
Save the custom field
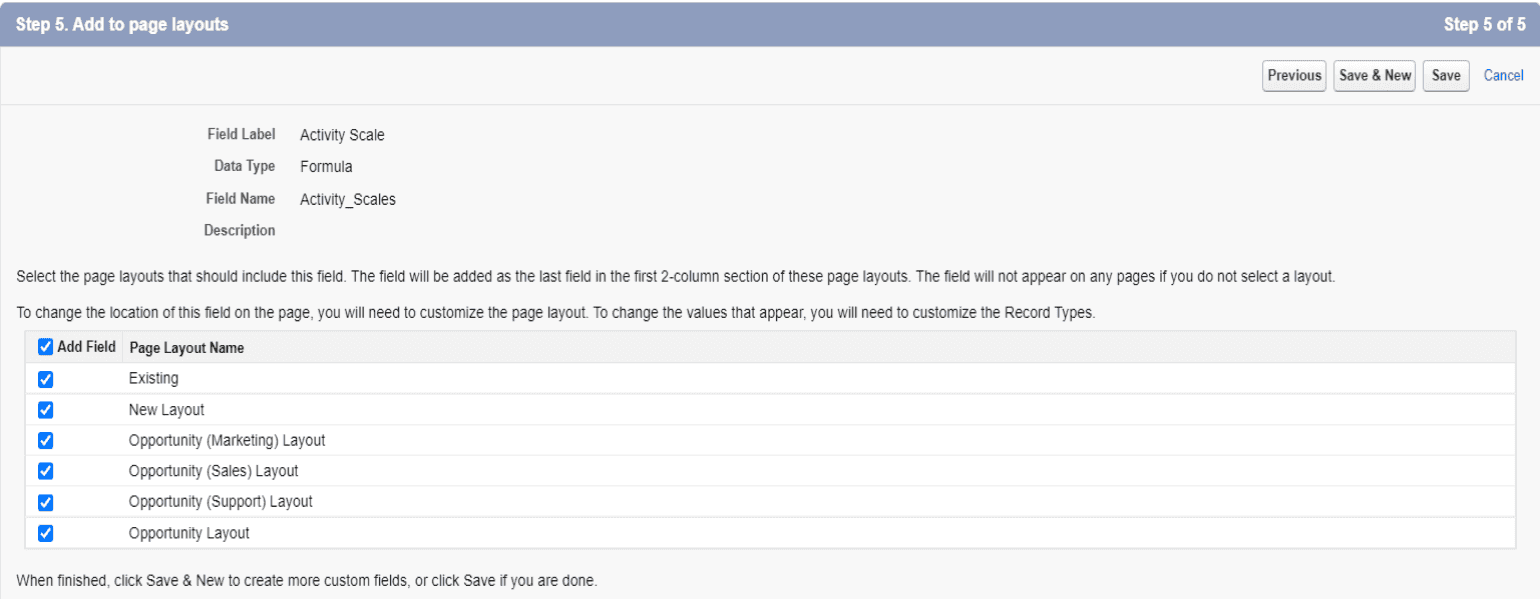1446,75
